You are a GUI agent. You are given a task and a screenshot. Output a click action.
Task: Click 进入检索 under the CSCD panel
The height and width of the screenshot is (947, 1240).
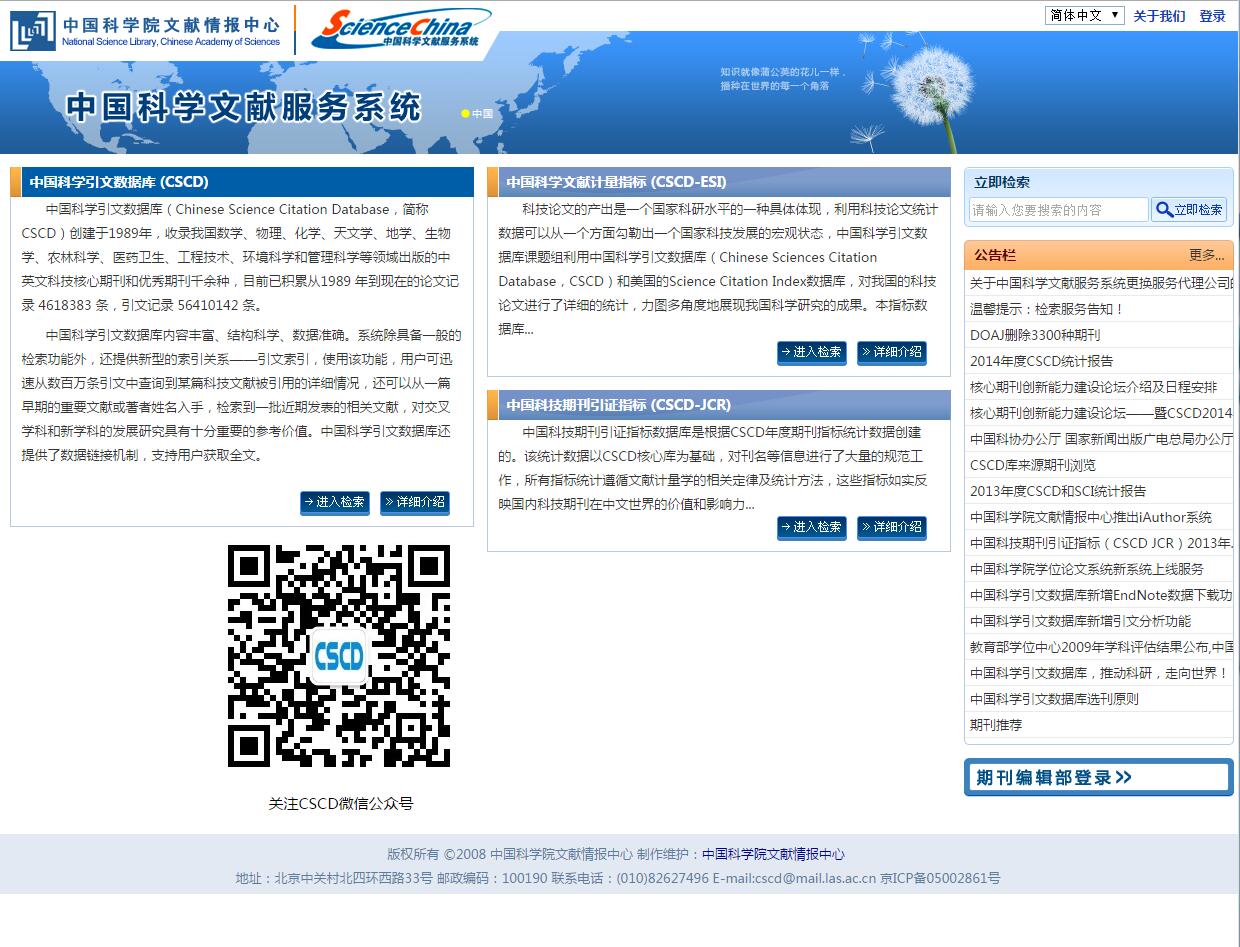pos(335,502)
